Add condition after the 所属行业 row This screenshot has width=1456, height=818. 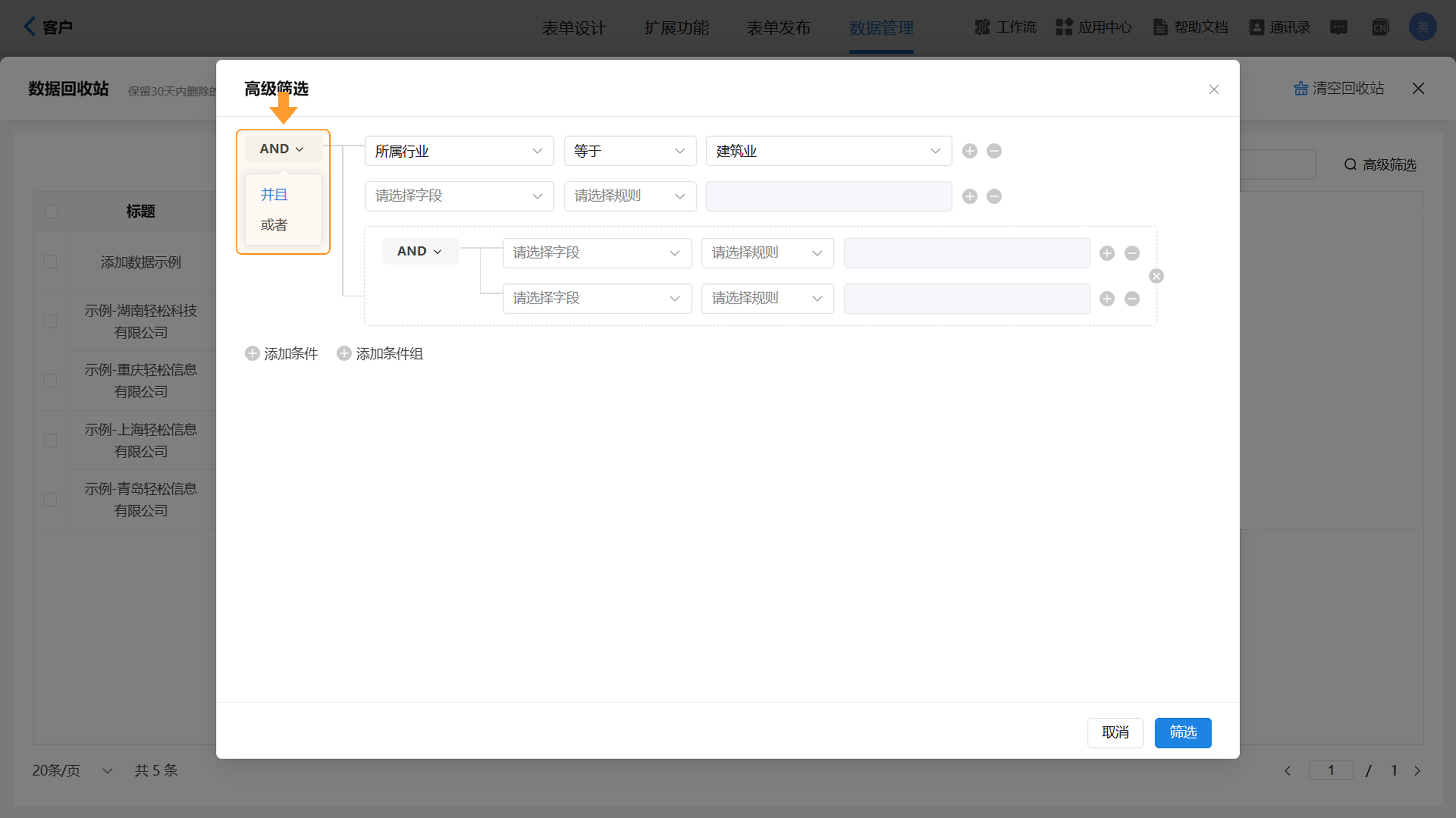(x=970, y=151)
